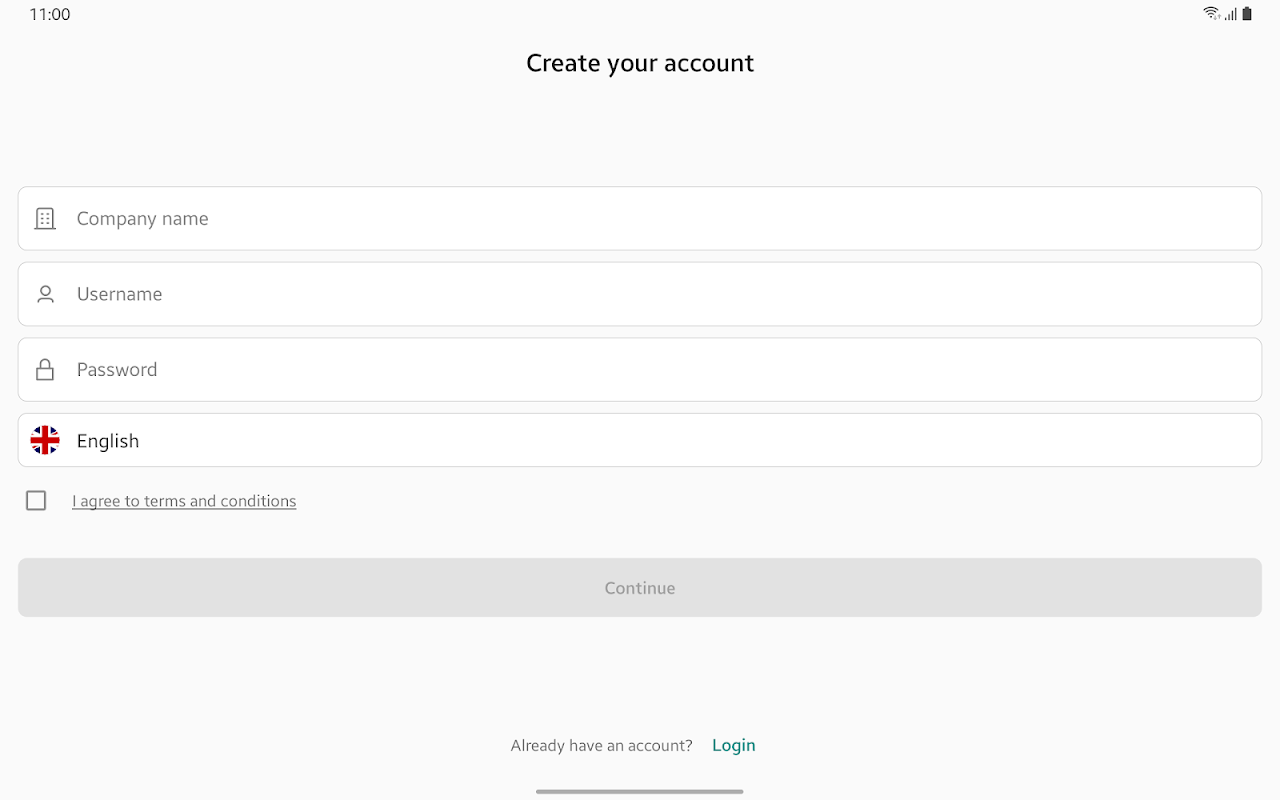Focus the Password input field
Image resolution: width=1280 pixels, height=800 pixels.
coord(660,370)
